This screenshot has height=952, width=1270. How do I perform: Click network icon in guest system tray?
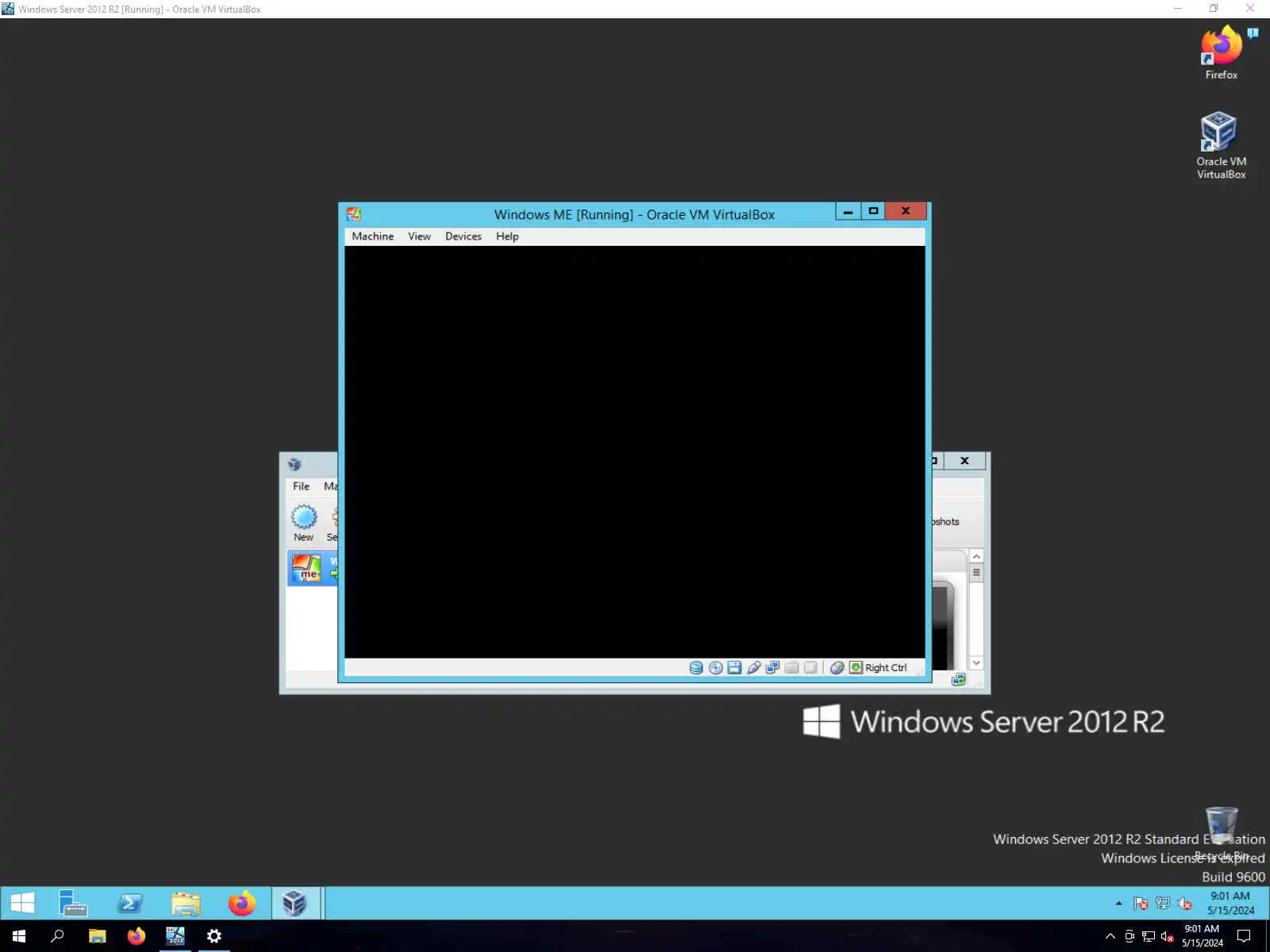coord(1163,903)
